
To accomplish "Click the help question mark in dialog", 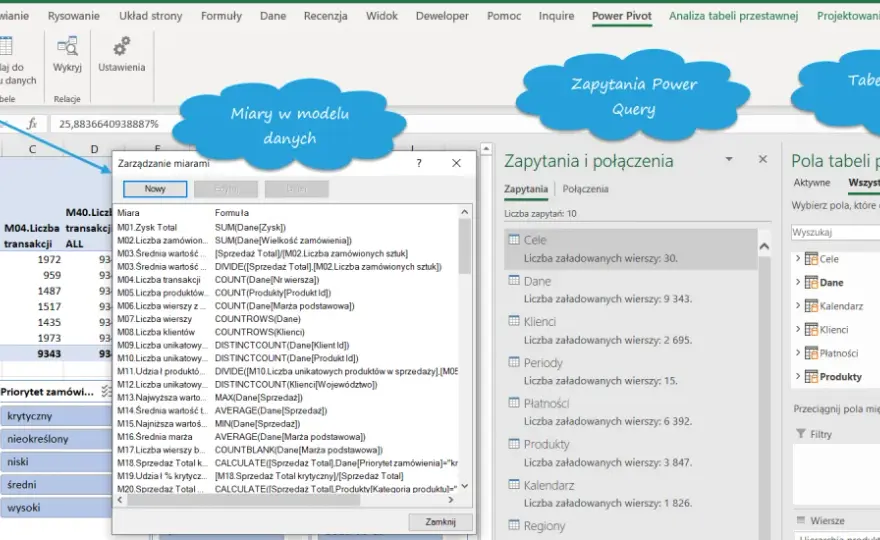I will (x=419, y=163).
